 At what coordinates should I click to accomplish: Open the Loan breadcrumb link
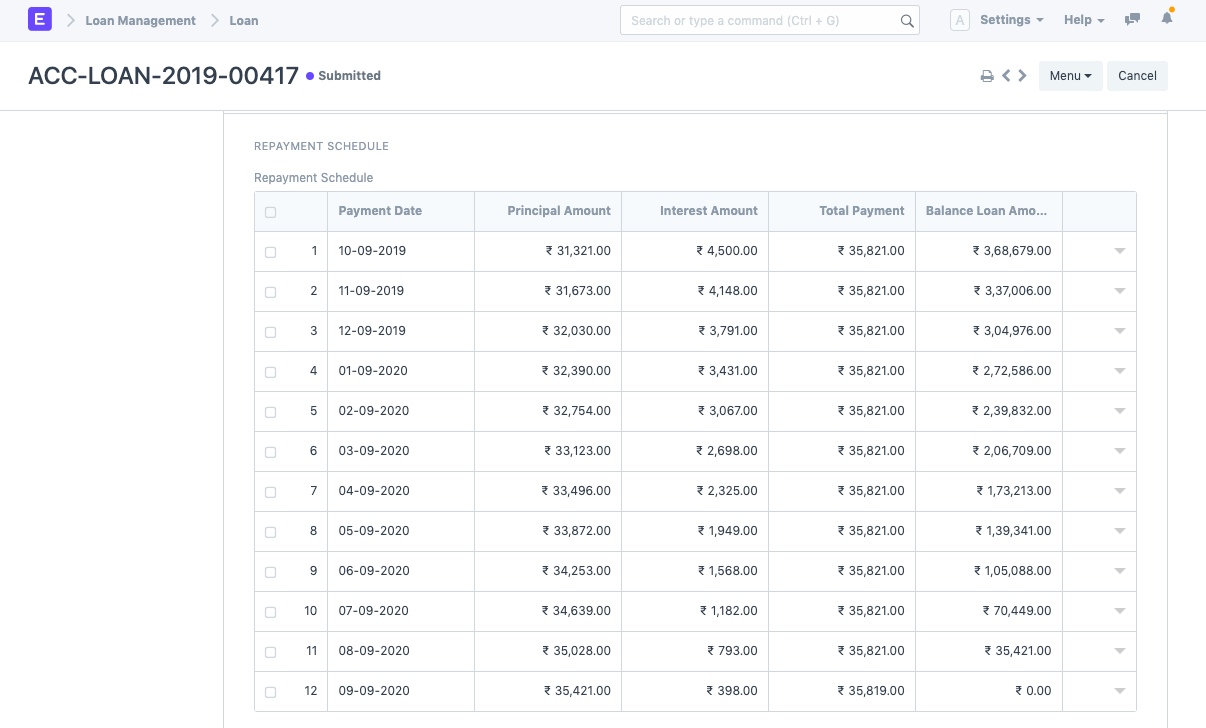(243, 20)
